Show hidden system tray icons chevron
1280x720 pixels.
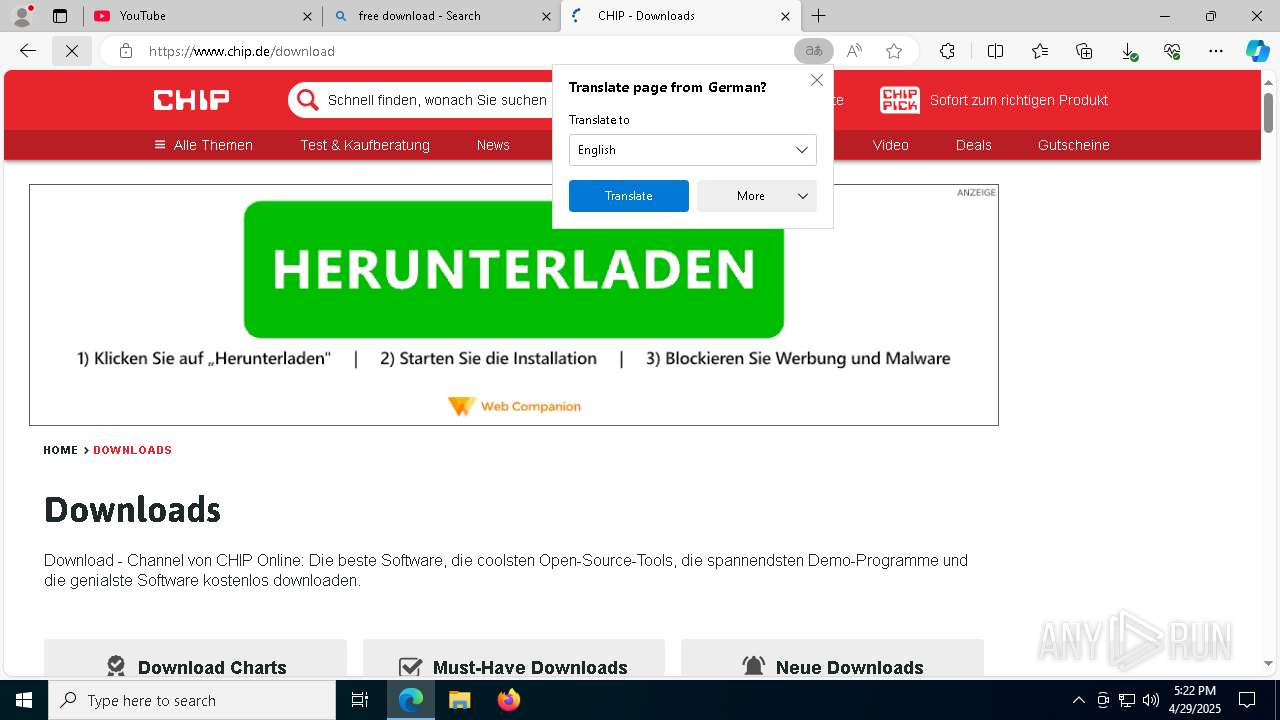[x=1078, y=700]
